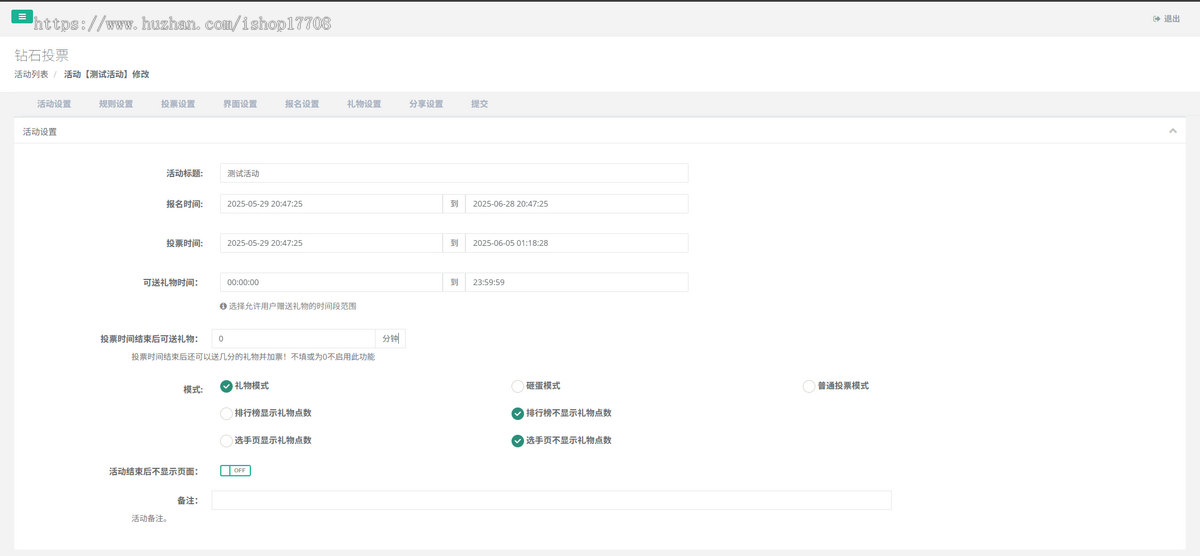Click the 备注 remarks input field
Viewport: 1200px width, 556px height.
pyautogui.click(x=551, y=500)
